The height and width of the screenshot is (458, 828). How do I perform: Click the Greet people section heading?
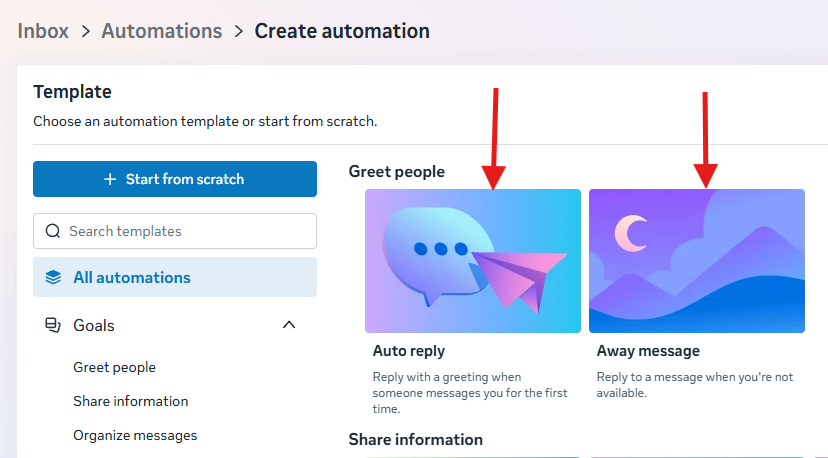pos(397,172)
